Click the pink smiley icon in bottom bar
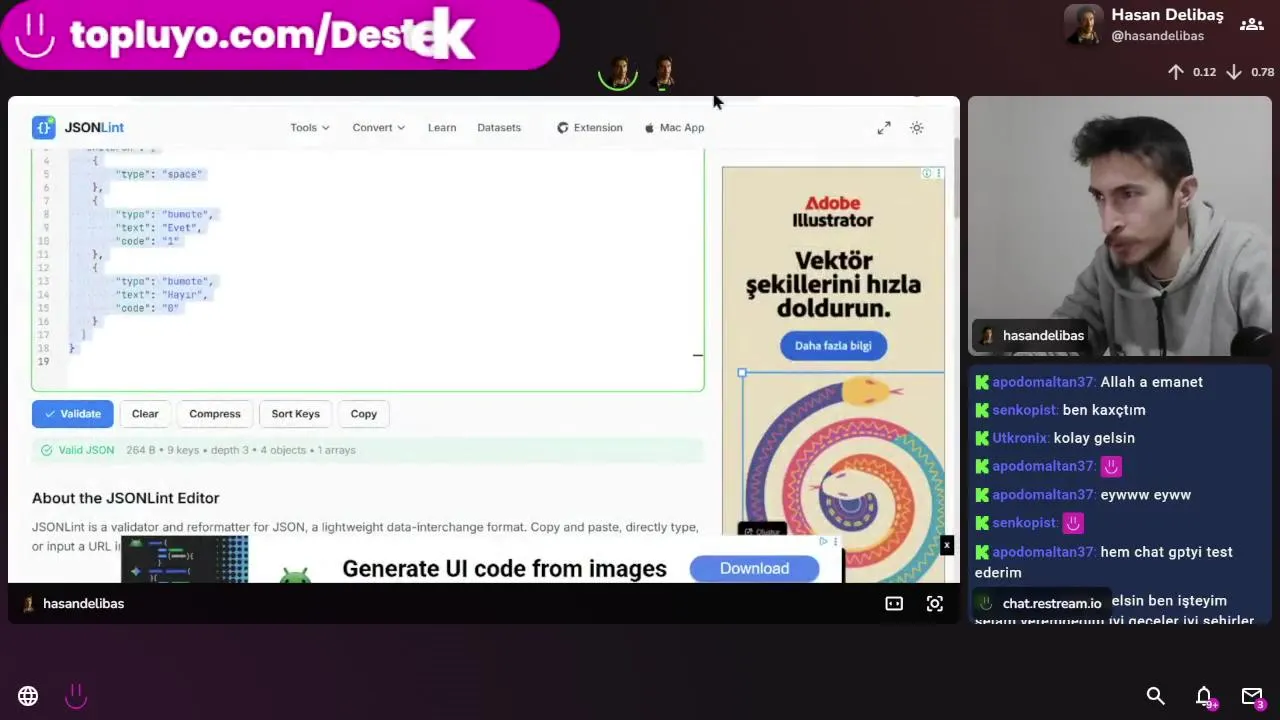This screenshot has height=720, width=1280. tap(76, 696)
